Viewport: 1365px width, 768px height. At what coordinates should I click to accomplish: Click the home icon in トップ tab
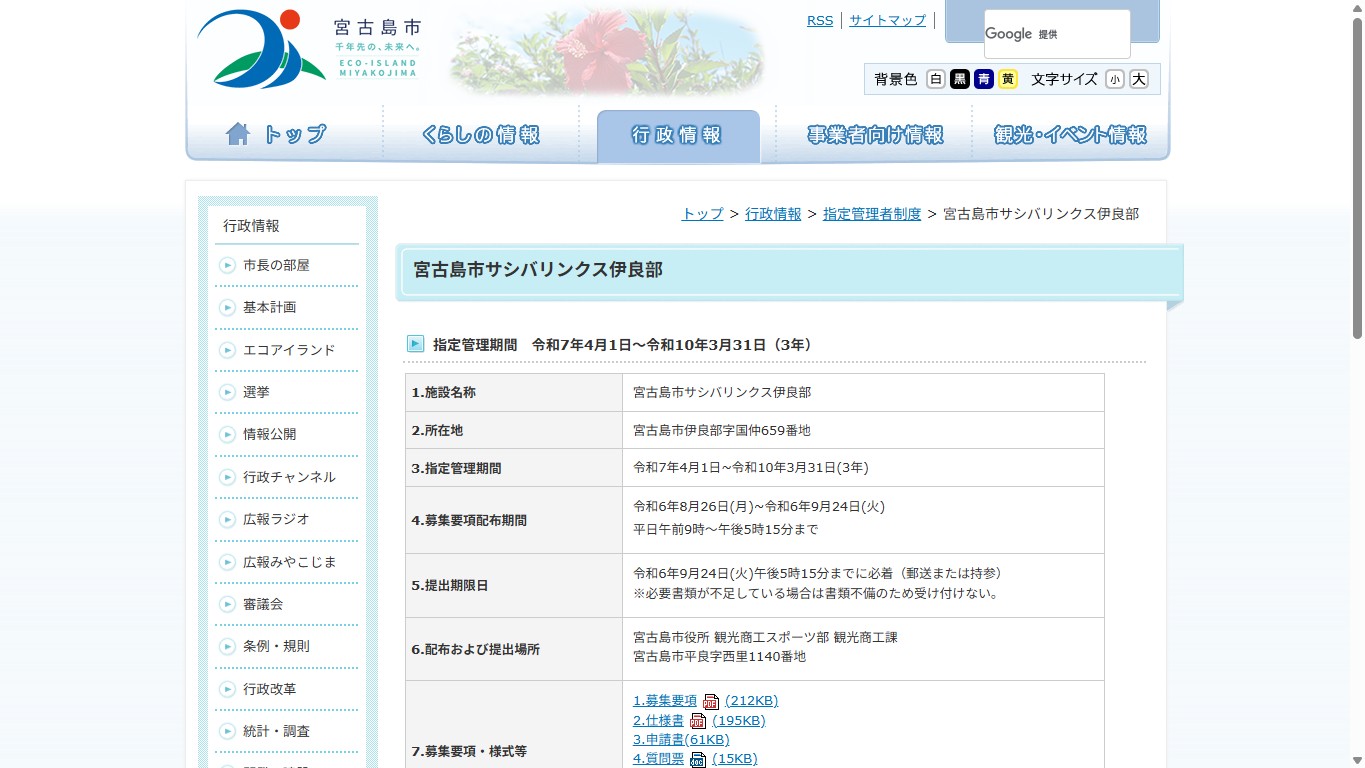(238, 134)
